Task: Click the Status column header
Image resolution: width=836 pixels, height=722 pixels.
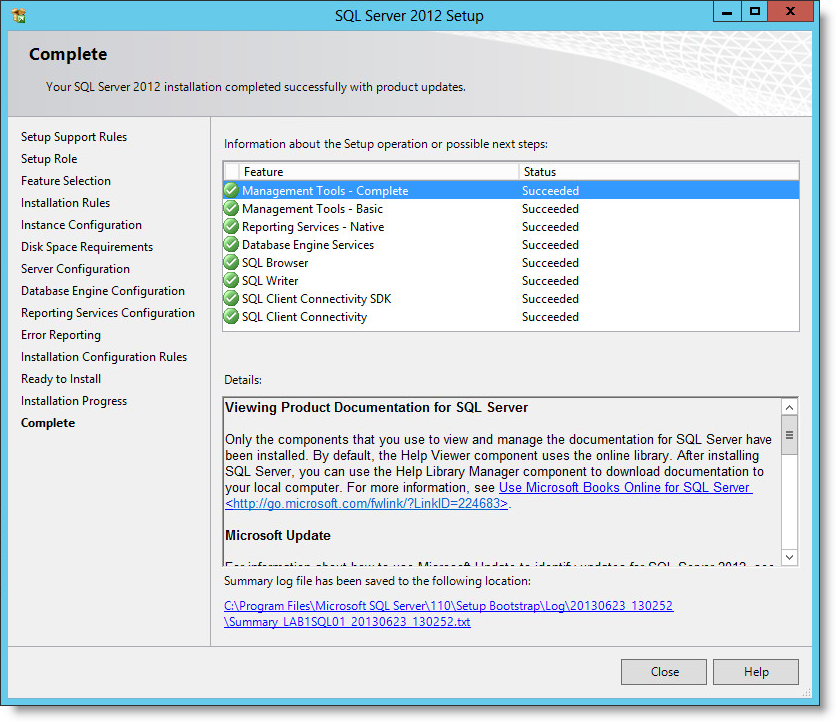Action: click(560, 171)
